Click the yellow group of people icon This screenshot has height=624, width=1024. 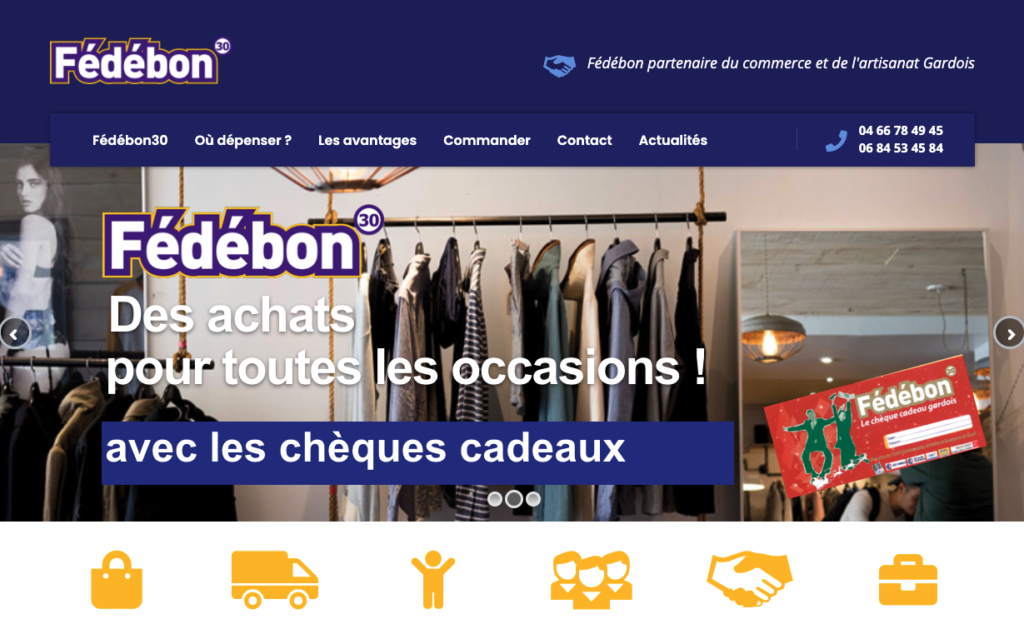point(591,580)
